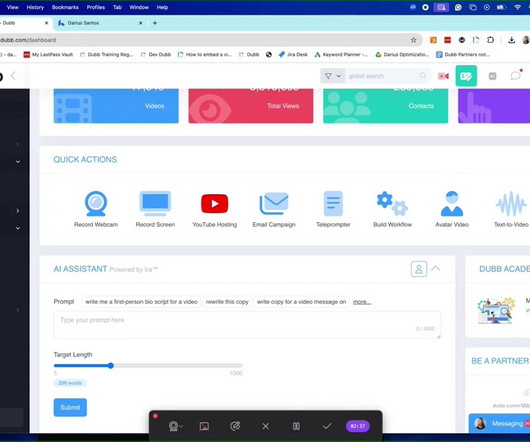
Task: Click the webcam selector in recorder bar
Action: [x=175, y=426]
